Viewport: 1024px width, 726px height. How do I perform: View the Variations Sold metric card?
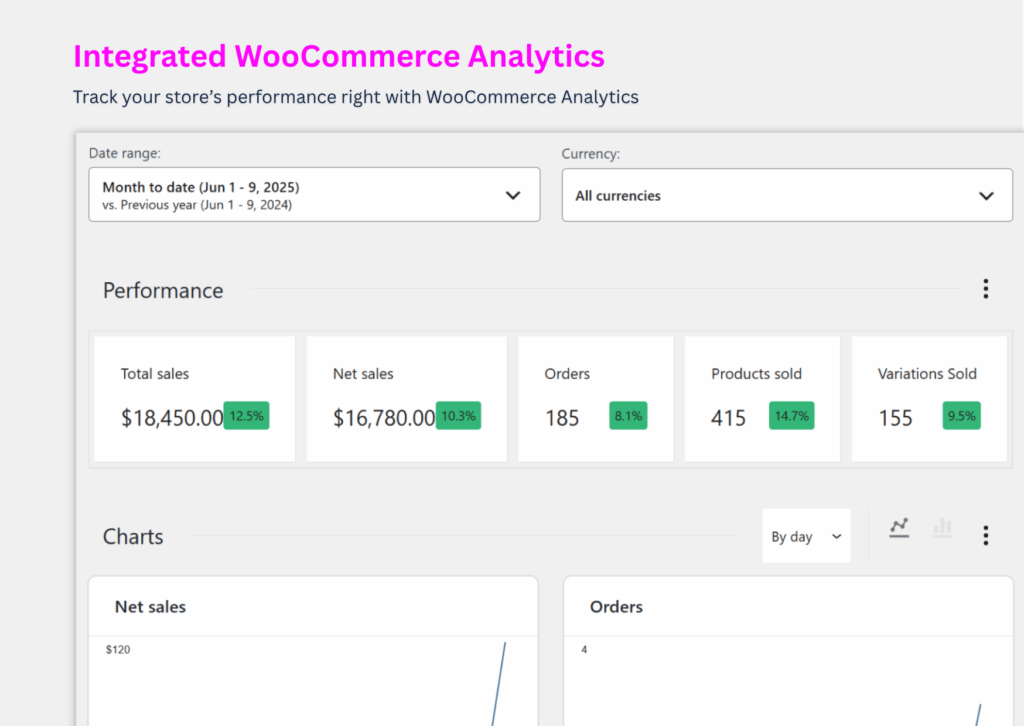point(928,398)
